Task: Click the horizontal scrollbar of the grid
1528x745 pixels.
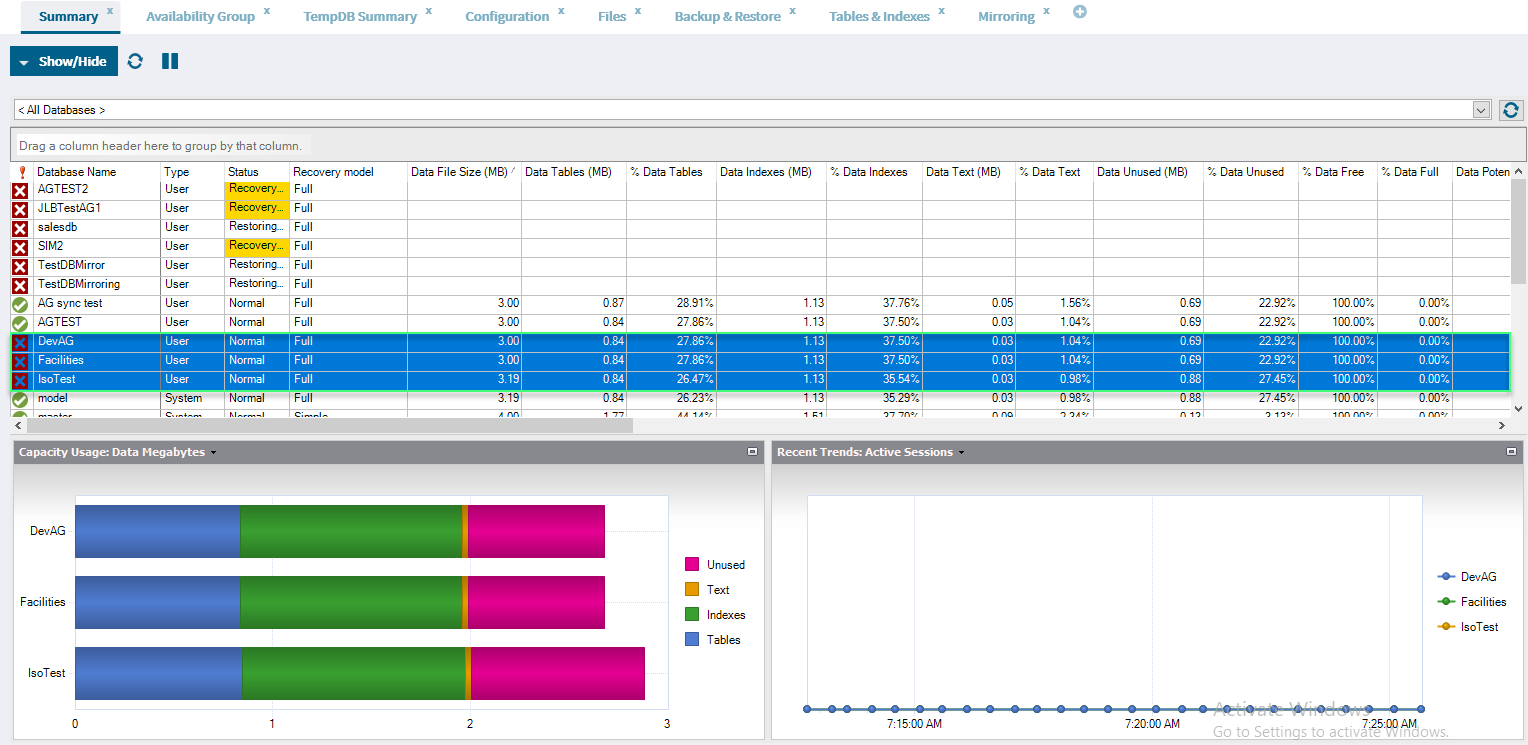Action: (x=330, y=426)
